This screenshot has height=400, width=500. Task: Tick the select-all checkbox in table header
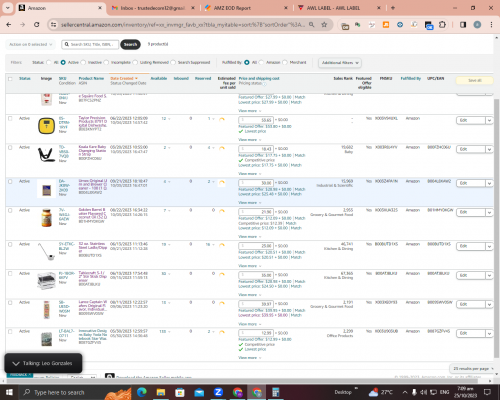coord(10,79)
